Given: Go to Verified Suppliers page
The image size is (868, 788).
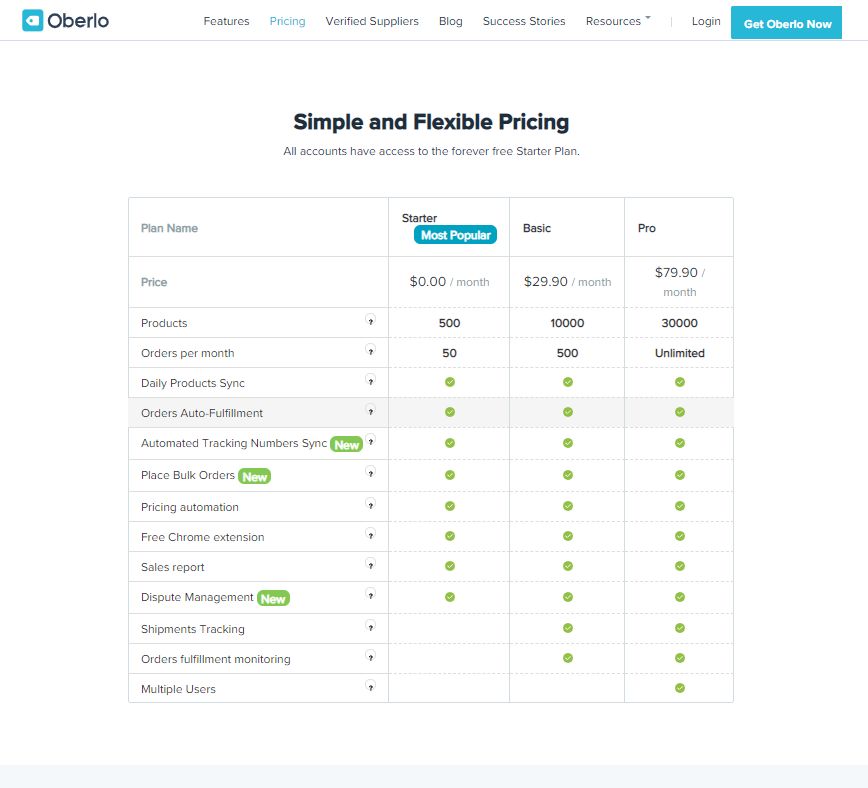Looking at the screenshot, I should [372, 21].
